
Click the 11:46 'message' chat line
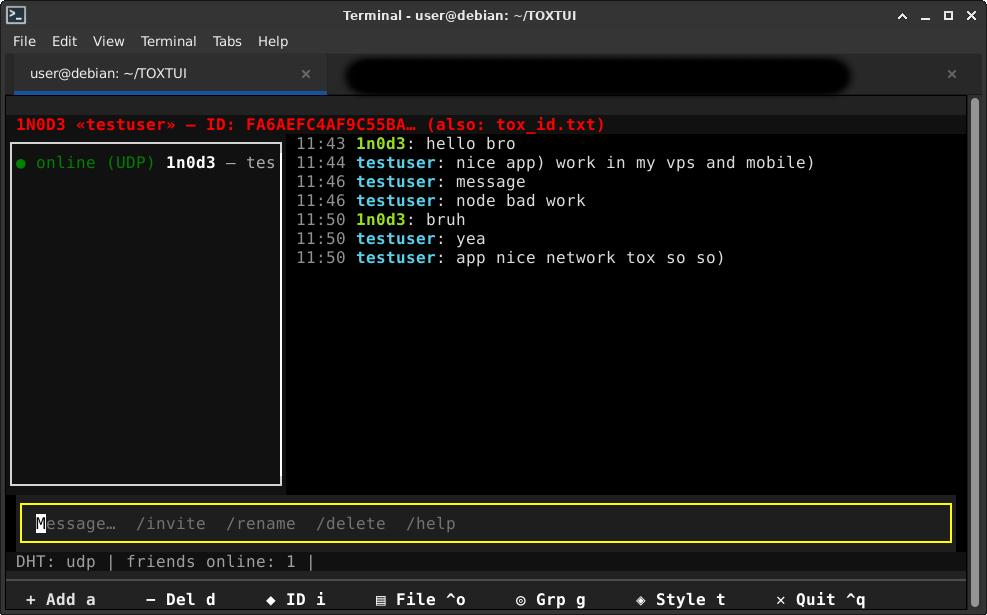(410, 181)
